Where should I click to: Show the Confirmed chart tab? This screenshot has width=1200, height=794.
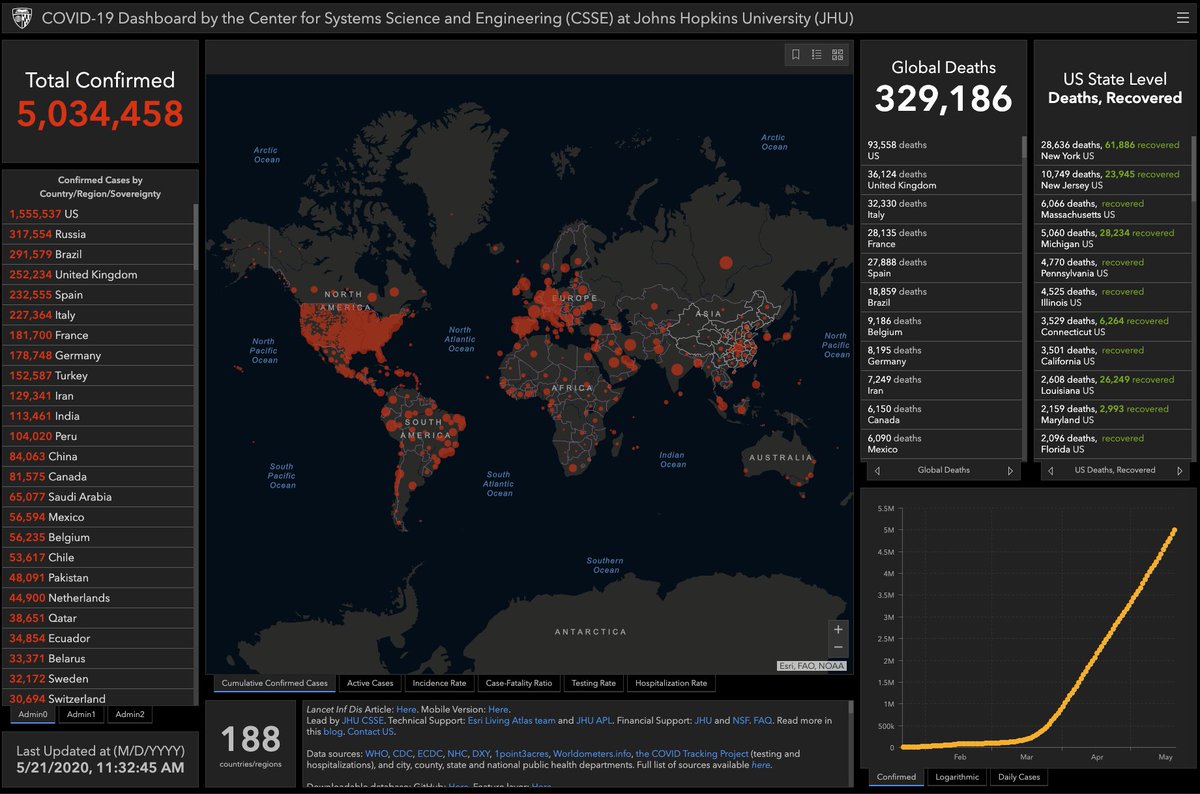point(896,777)
